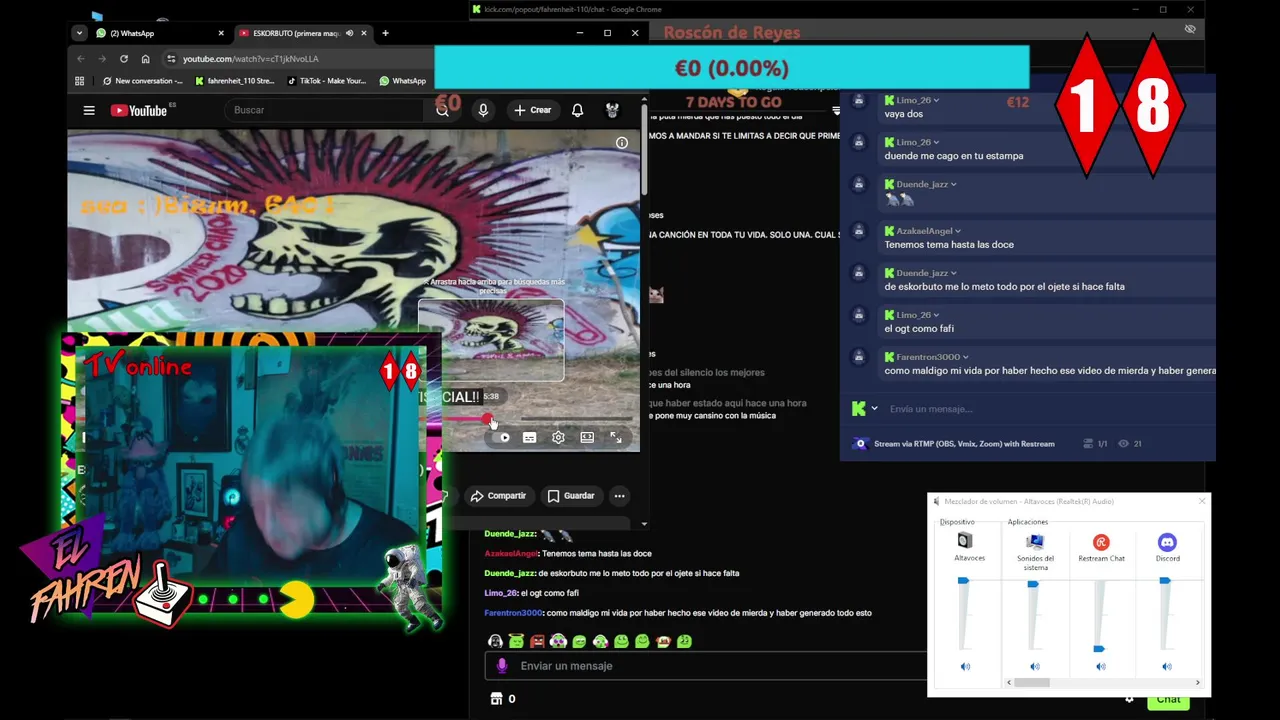
Task: Open the Kick chat shop icon
Action: pyautogui.click(x=496, y=699)
